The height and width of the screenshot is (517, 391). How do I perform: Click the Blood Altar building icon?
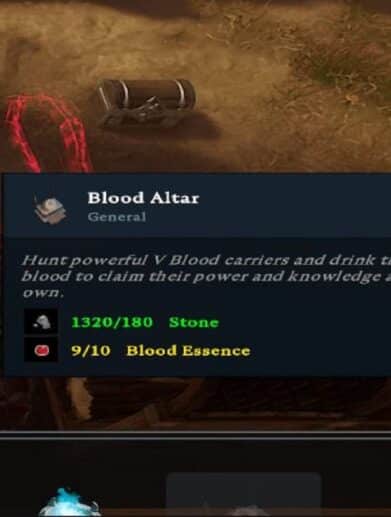point(51,209)
